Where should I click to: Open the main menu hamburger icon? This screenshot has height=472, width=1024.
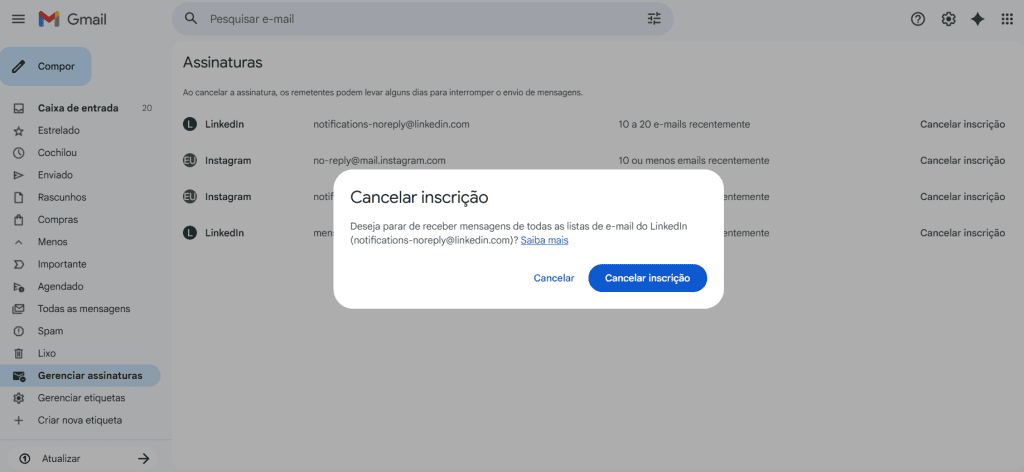tap(18, 19)
